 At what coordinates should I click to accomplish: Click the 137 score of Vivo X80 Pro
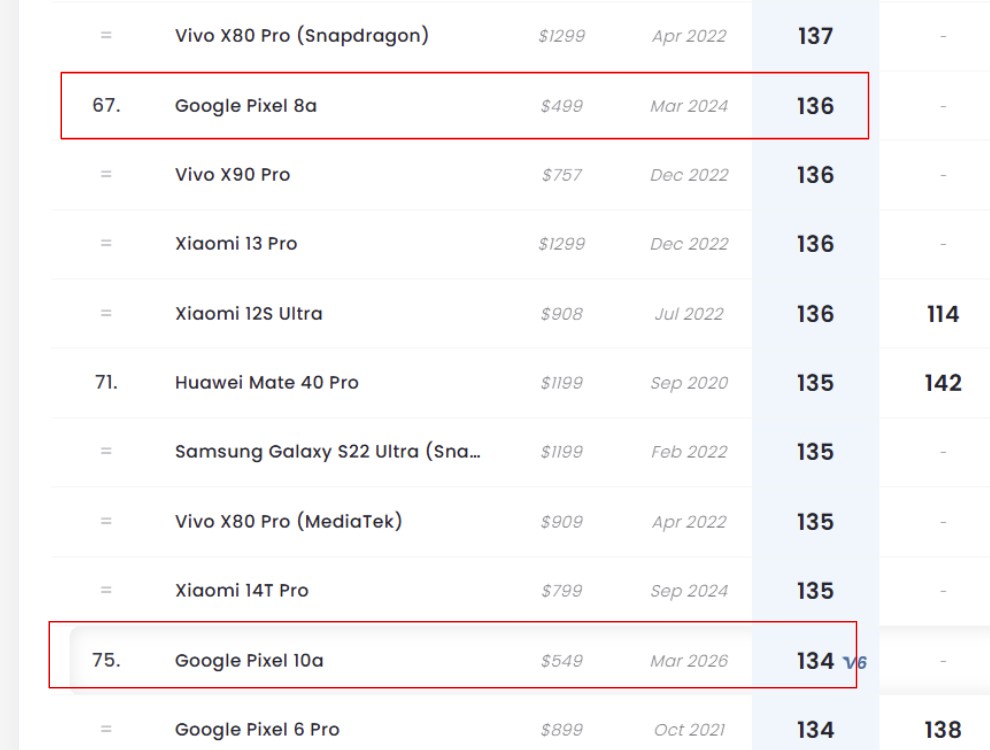[815, 36]
